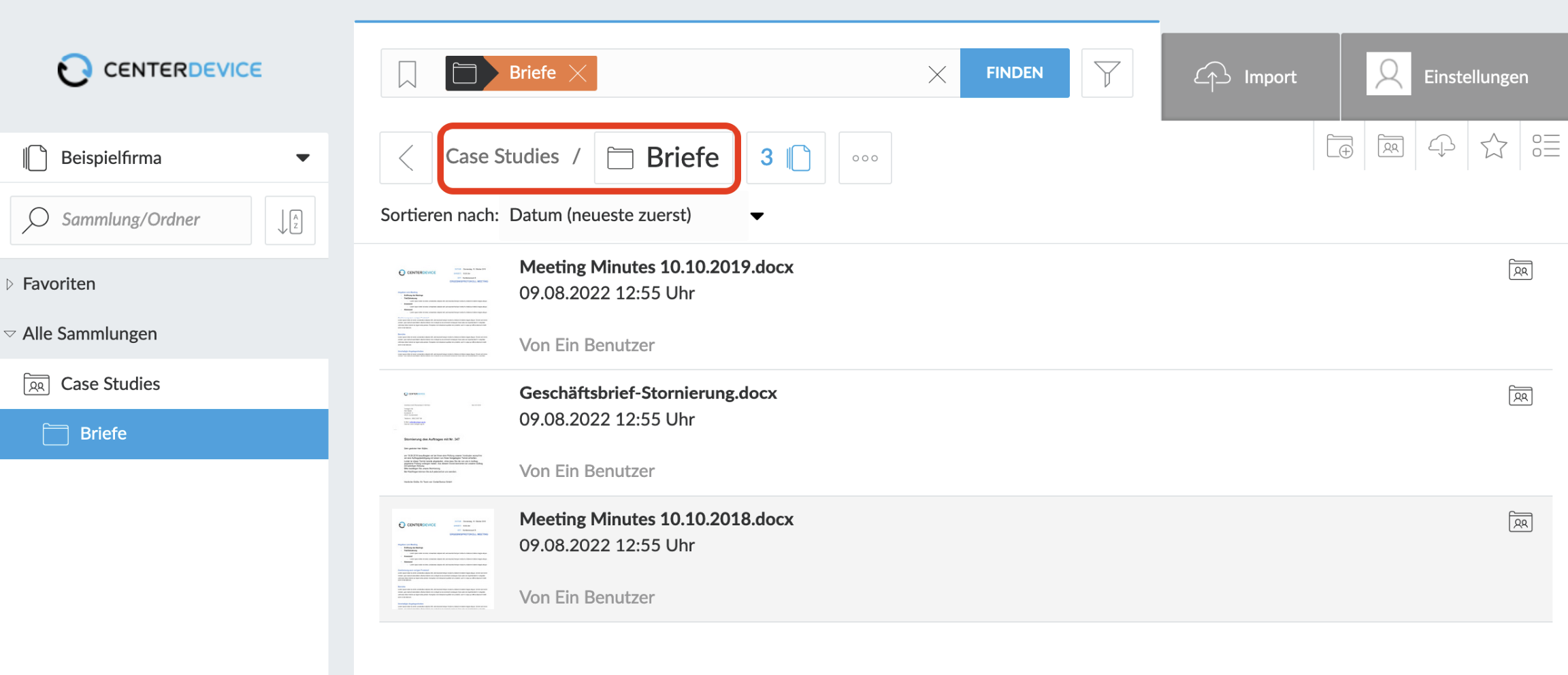1568x675 pixels.
Task: Collapse the Alle Sammlungen section
Action: click(x=10, y=333)
